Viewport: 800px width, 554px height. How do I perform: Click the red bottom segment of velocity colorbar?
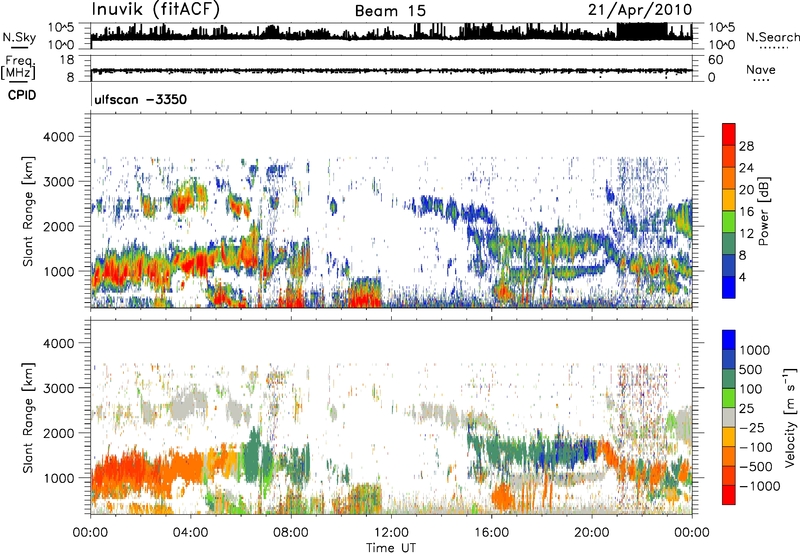click(x=729, y=495)
